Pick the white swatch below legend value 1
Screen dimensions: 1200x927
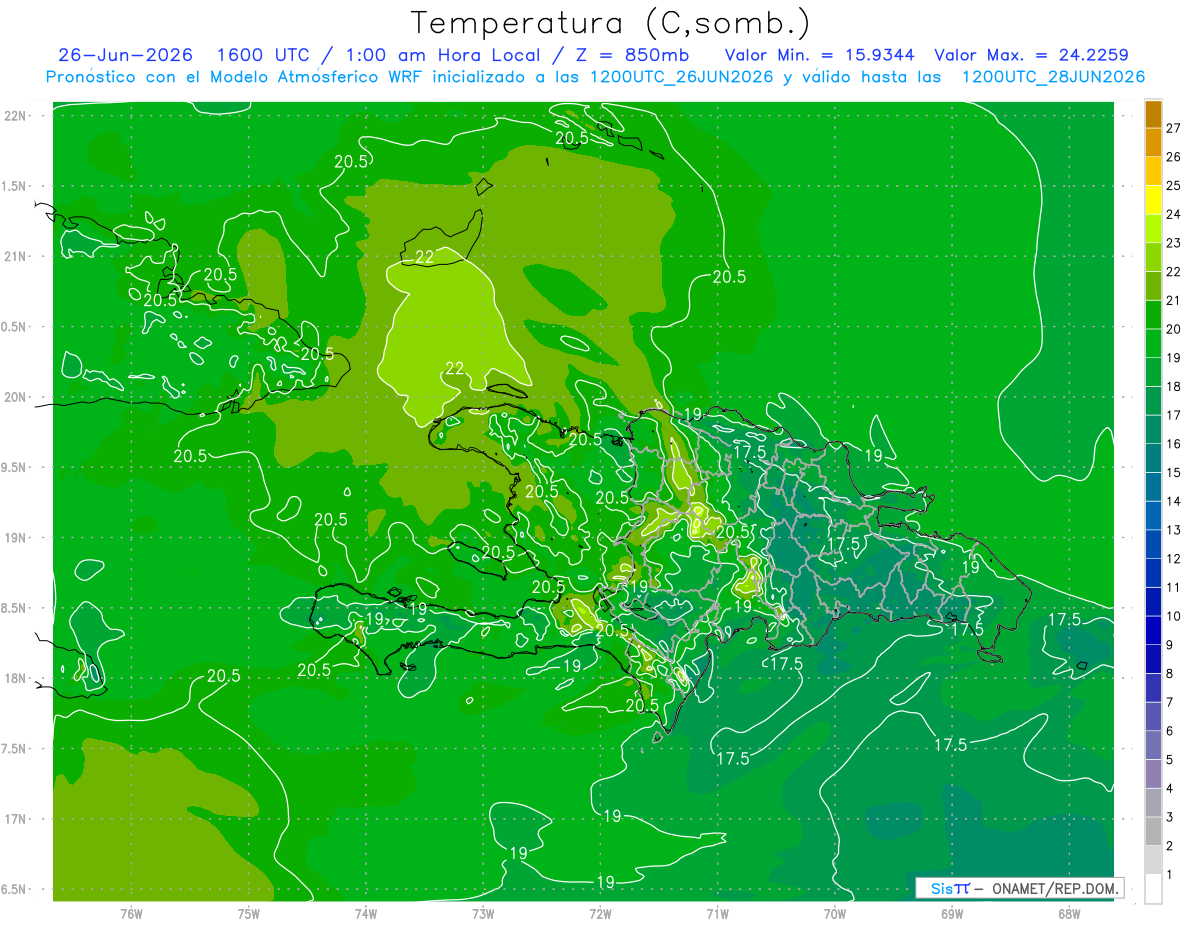click(1153, 889)
